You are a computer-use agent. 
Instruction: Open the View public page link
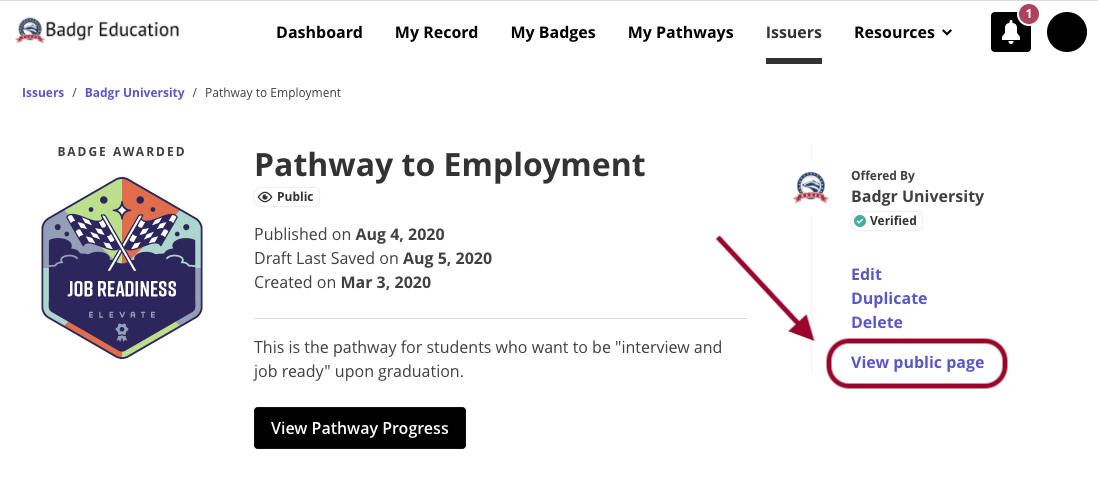917,362
